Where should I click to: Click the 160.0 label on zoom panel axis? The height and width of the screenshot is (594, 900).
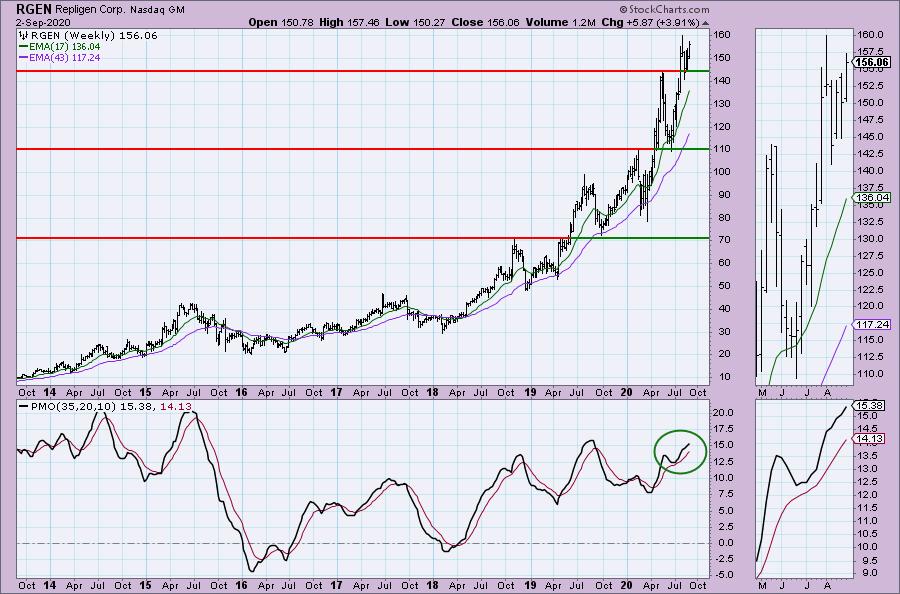click(x=870, y=34)
